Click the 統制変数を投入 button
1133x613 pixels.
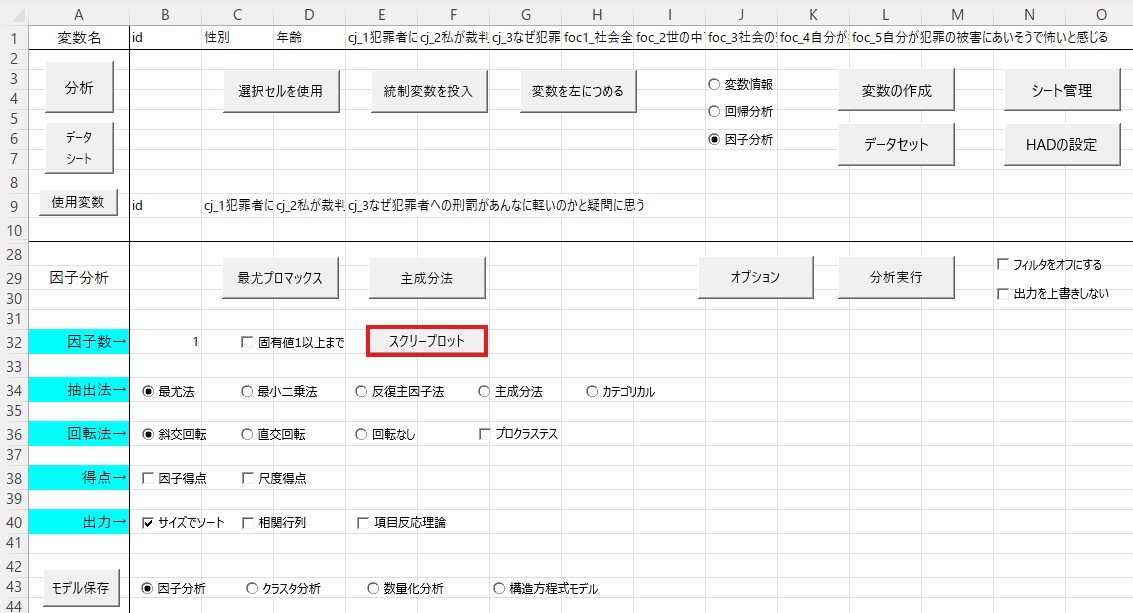(428, 91)
